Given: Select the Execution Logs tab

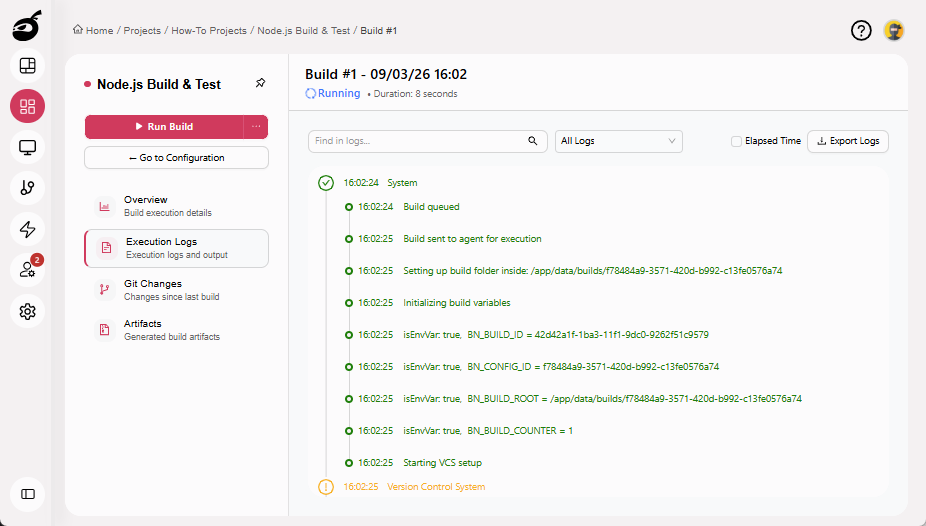Looking at the screenshot, I should click(x=176, y=248).
